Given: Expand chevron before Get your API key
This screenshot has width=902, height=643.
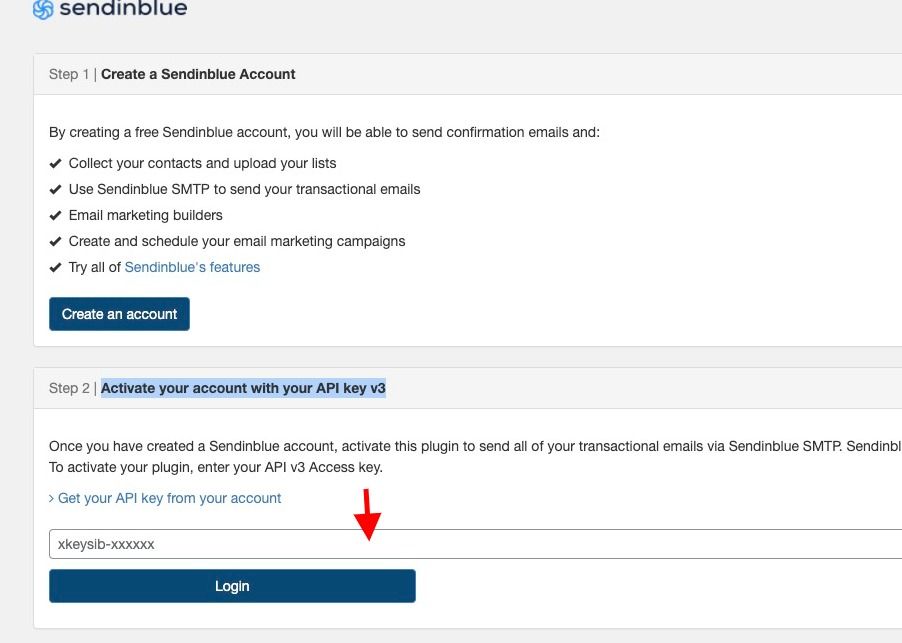Looking at the screenshot, I should [x=51, y=498].
